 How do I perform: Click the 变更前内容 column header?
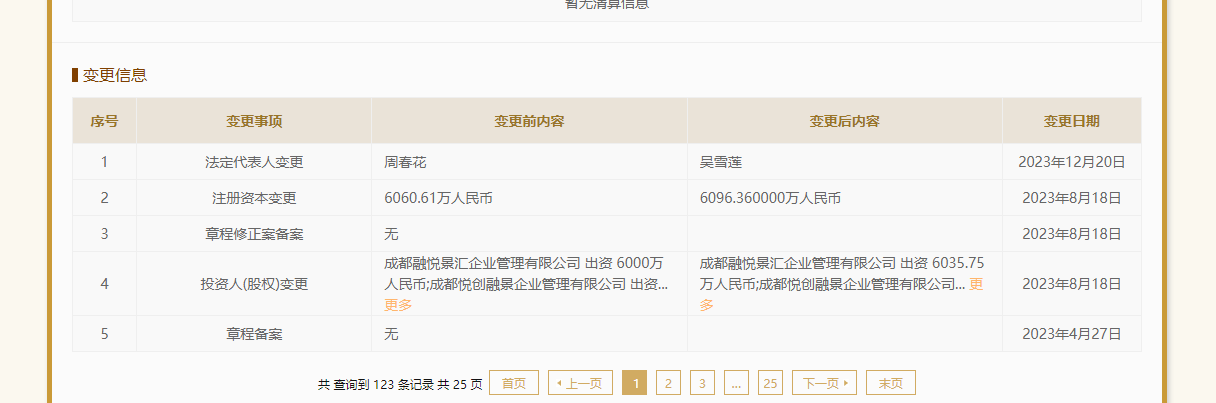tap(529, 121)
